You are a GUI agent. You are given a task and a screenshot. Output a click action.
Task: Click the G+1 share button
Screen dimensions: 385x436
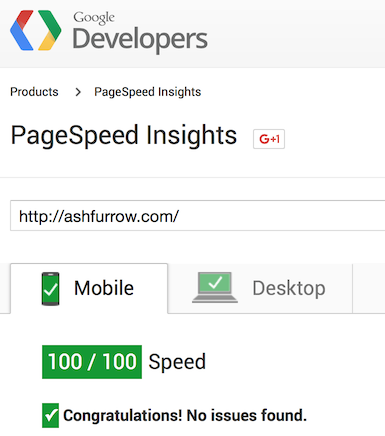click(x=269, y=139)
